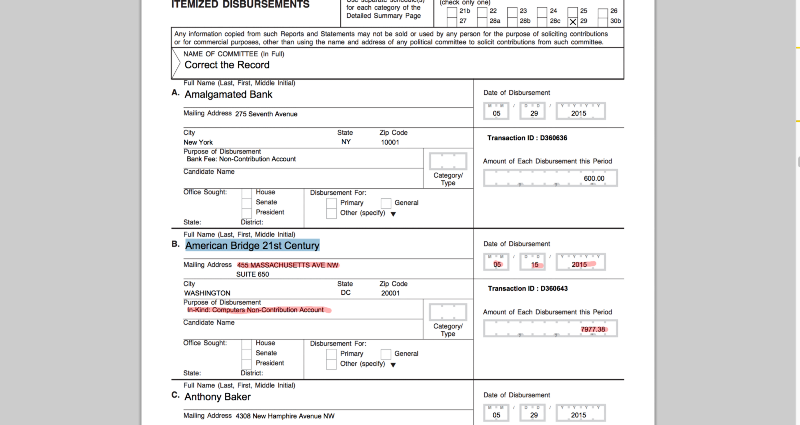Check the 21b category box
Viewport: 800px width, 425px height.
coord(452,12)
